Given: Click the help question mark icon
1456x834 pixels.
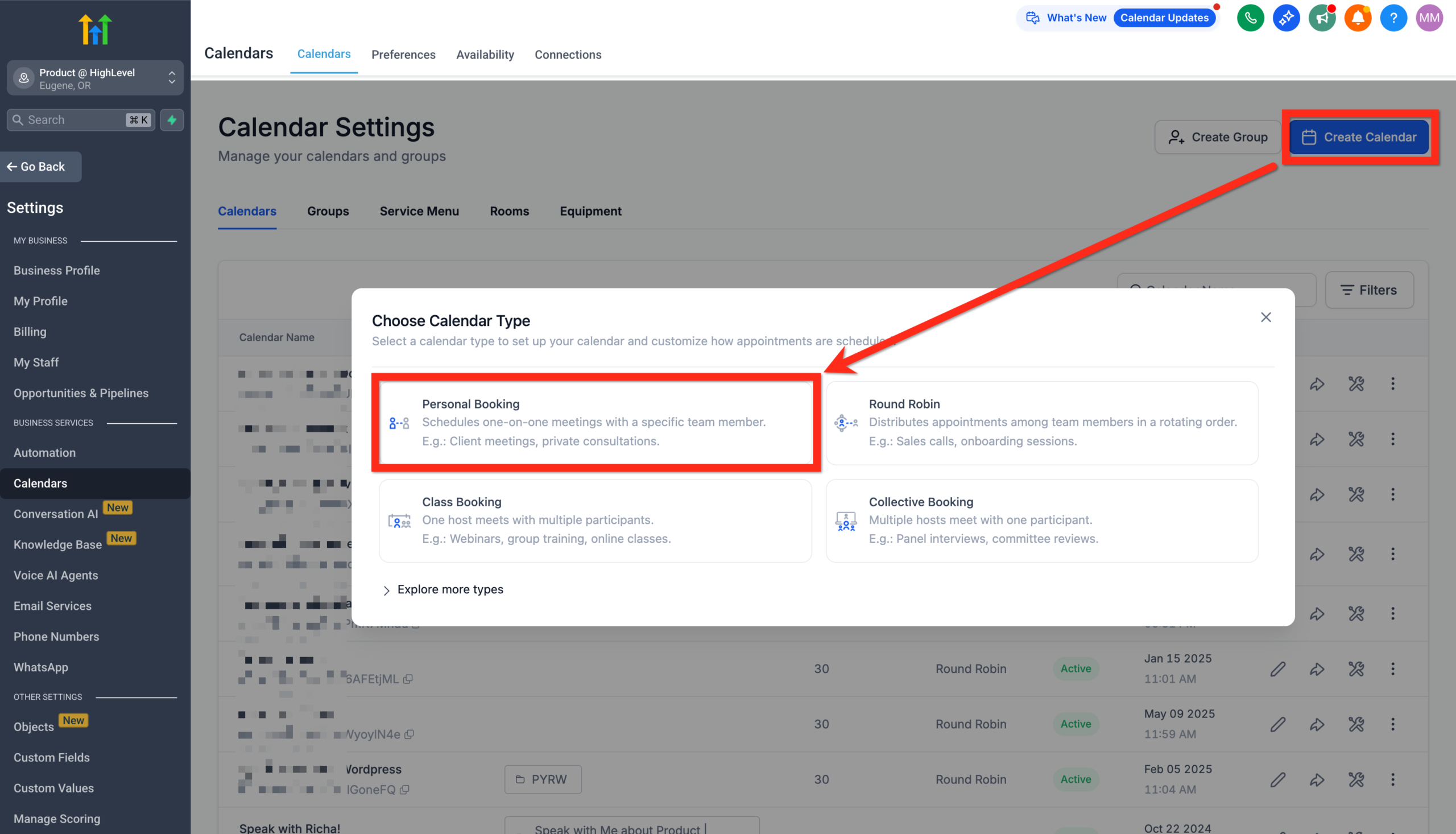Looking at the screenshot, I should pyautogui.click(x=1393, y=18).
